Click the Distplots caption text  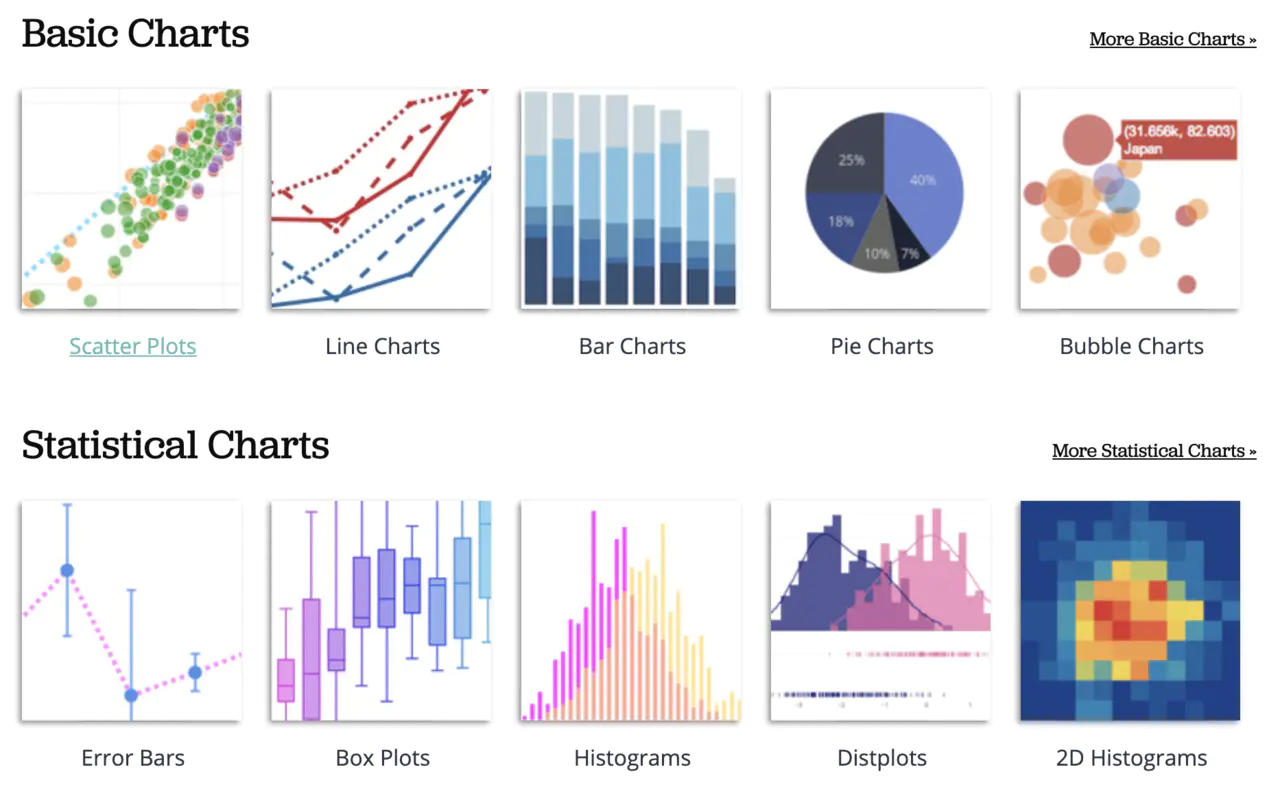[882, 758]
